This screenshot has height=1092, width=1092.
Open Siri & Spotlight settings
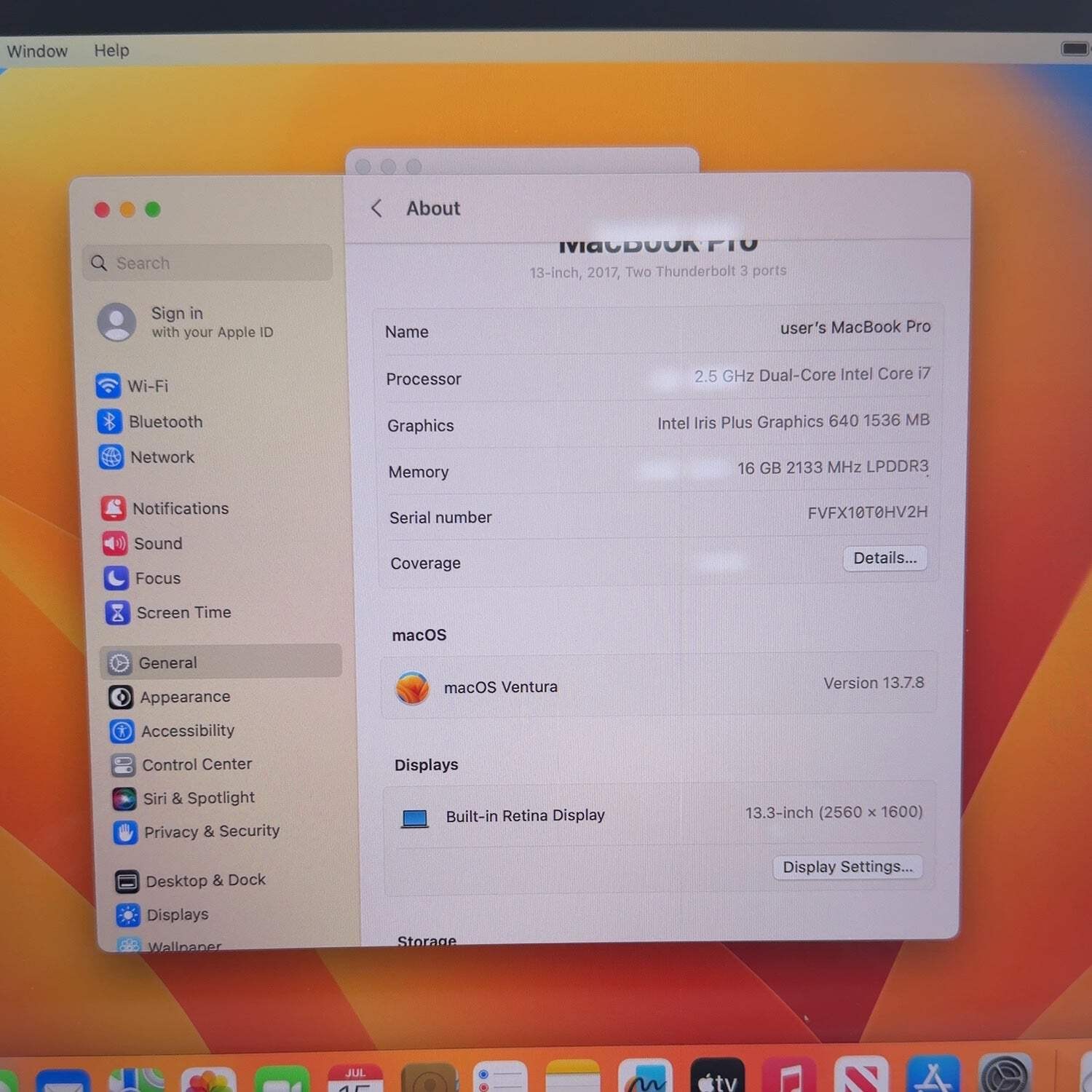click(x=184, y=798)
